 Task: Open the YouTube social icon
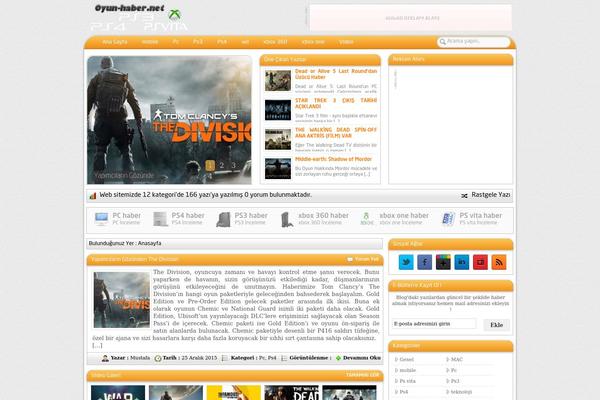(x=480, y=262)
